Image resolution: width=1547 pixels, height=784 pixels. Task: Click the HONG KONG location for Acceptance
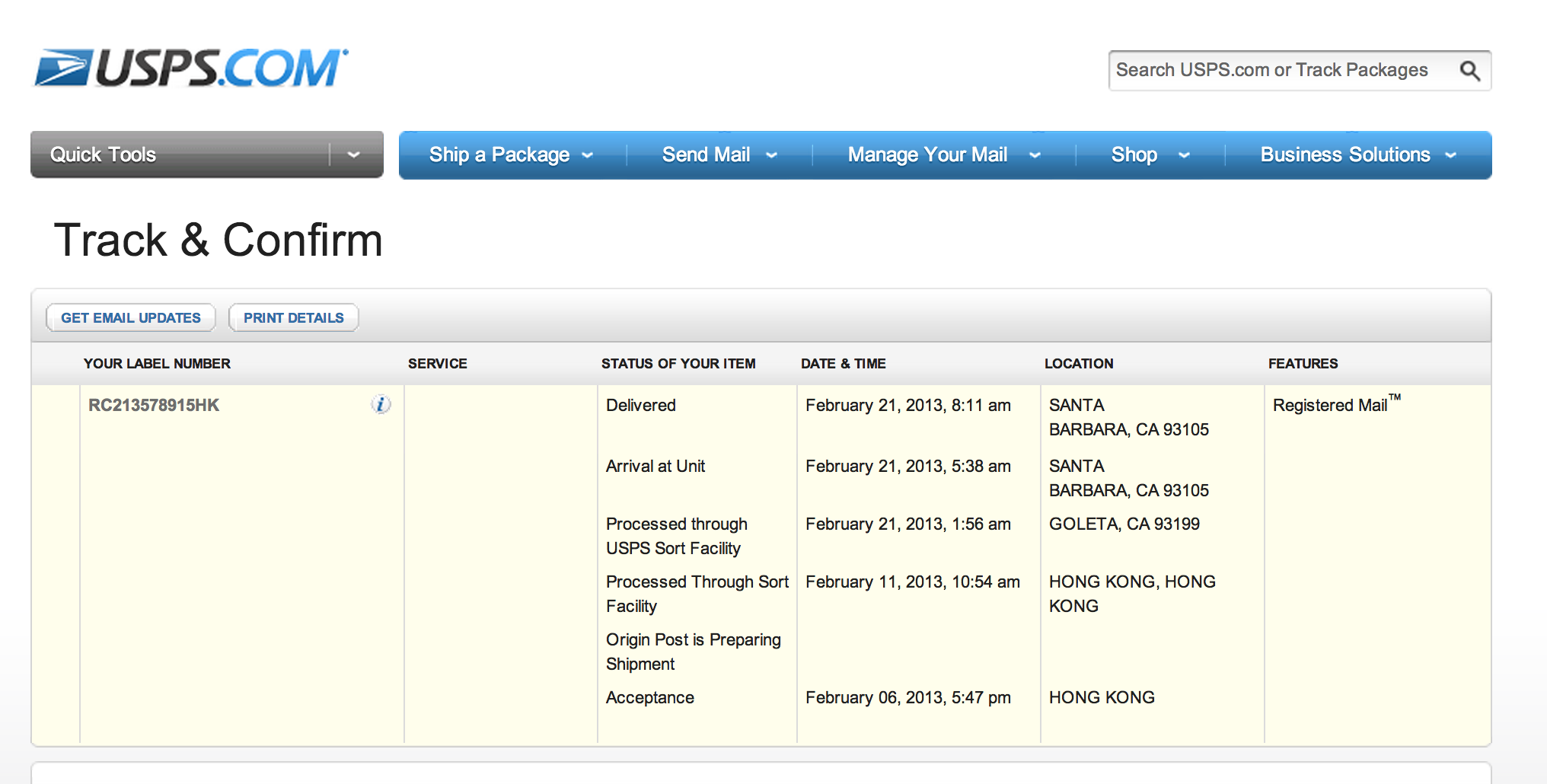[1102, 697]
